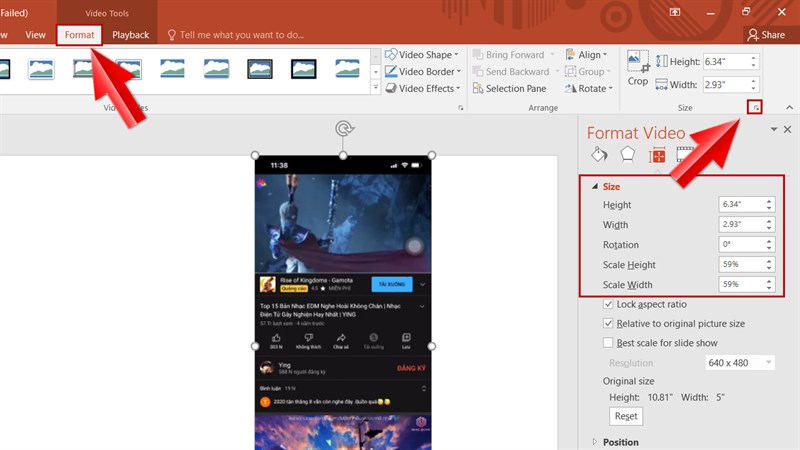The width and height of the screenshot is (800, 450).
Task: Open the Format ribbon tab
Action: (79, 35)
